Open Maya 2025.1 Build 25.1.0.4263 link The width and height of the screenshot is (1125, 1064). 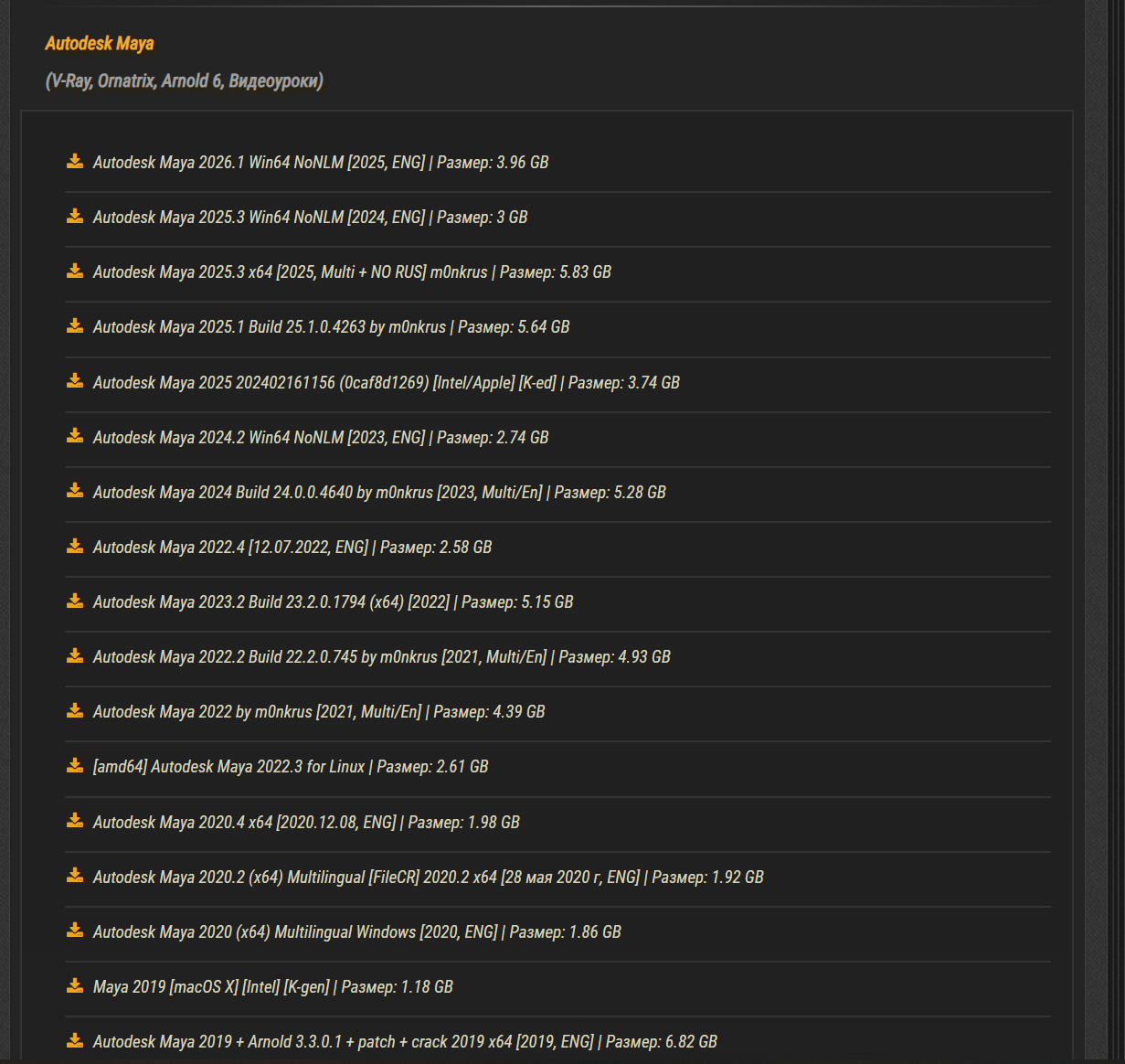point(331,327)
